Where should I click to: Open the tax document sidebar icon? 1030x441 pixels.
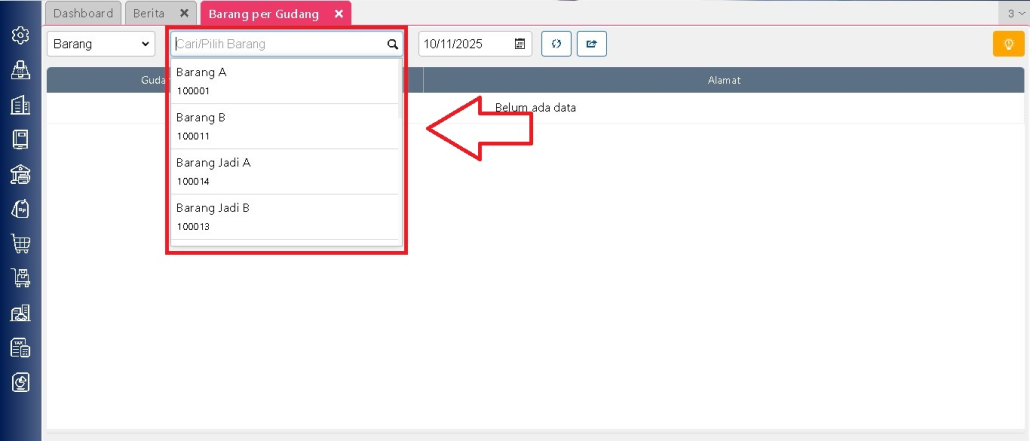click(20, 347)
